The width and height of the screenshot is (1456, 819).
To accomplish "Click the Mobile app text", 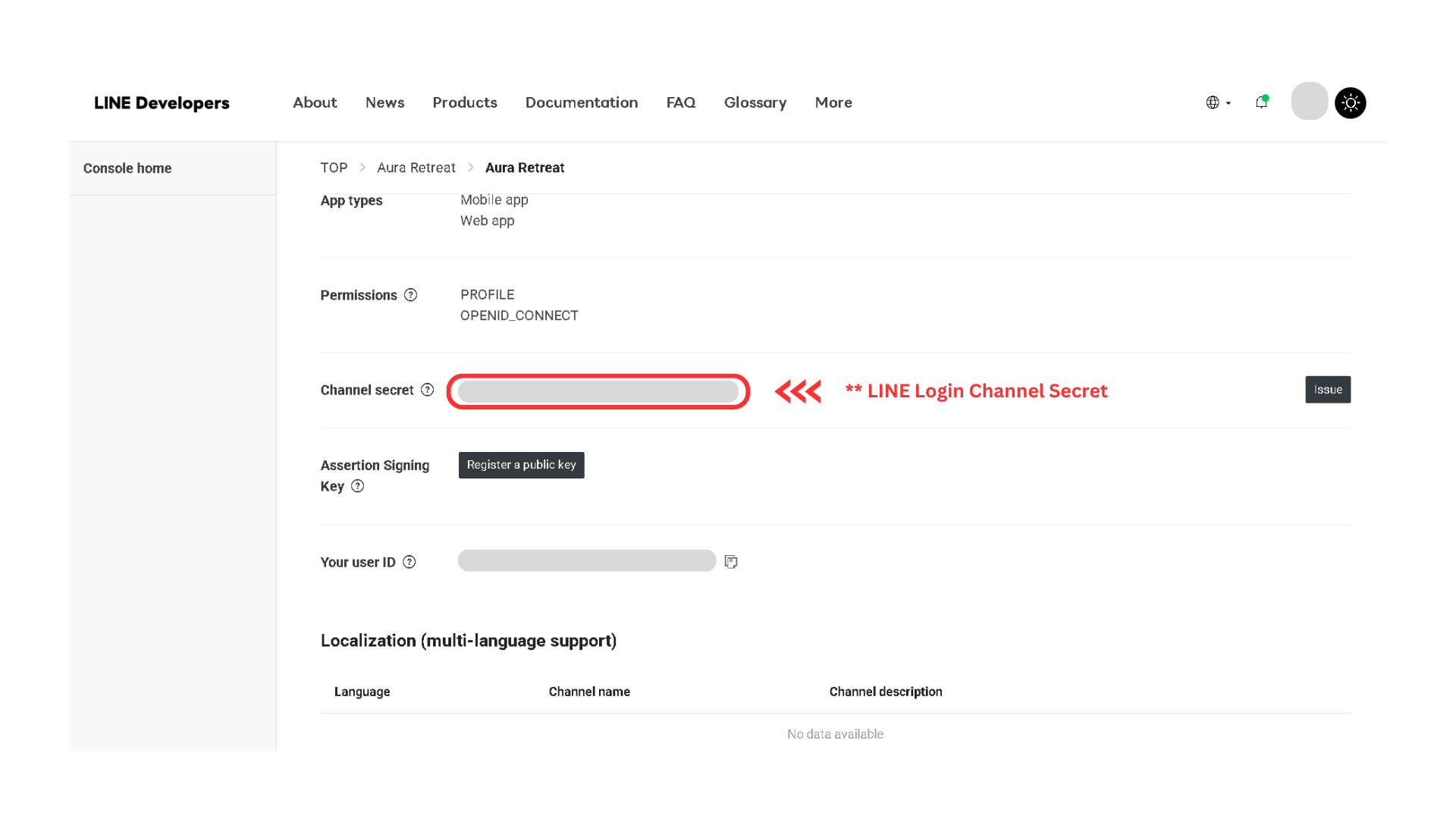I will pyautogui.click(x=494, y=199).
